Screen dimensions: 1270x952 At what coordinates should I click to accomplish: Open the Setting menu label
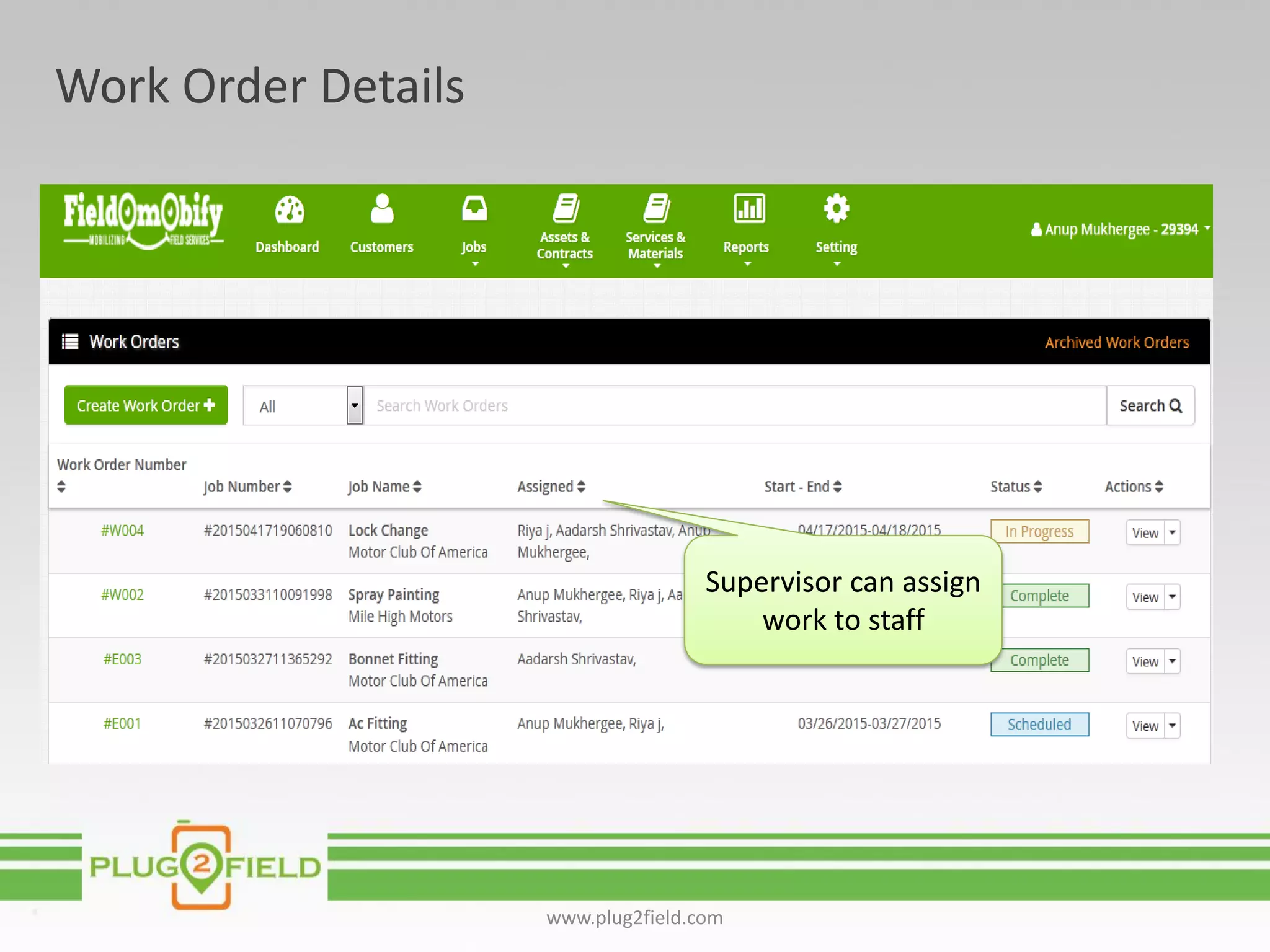coord(837,248)
